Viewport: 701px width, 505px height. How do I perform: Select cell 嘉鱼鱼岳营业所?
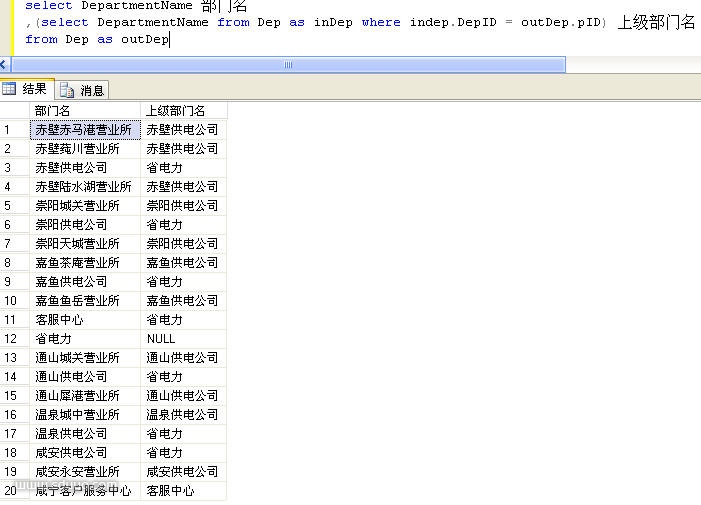click(85, 301)
